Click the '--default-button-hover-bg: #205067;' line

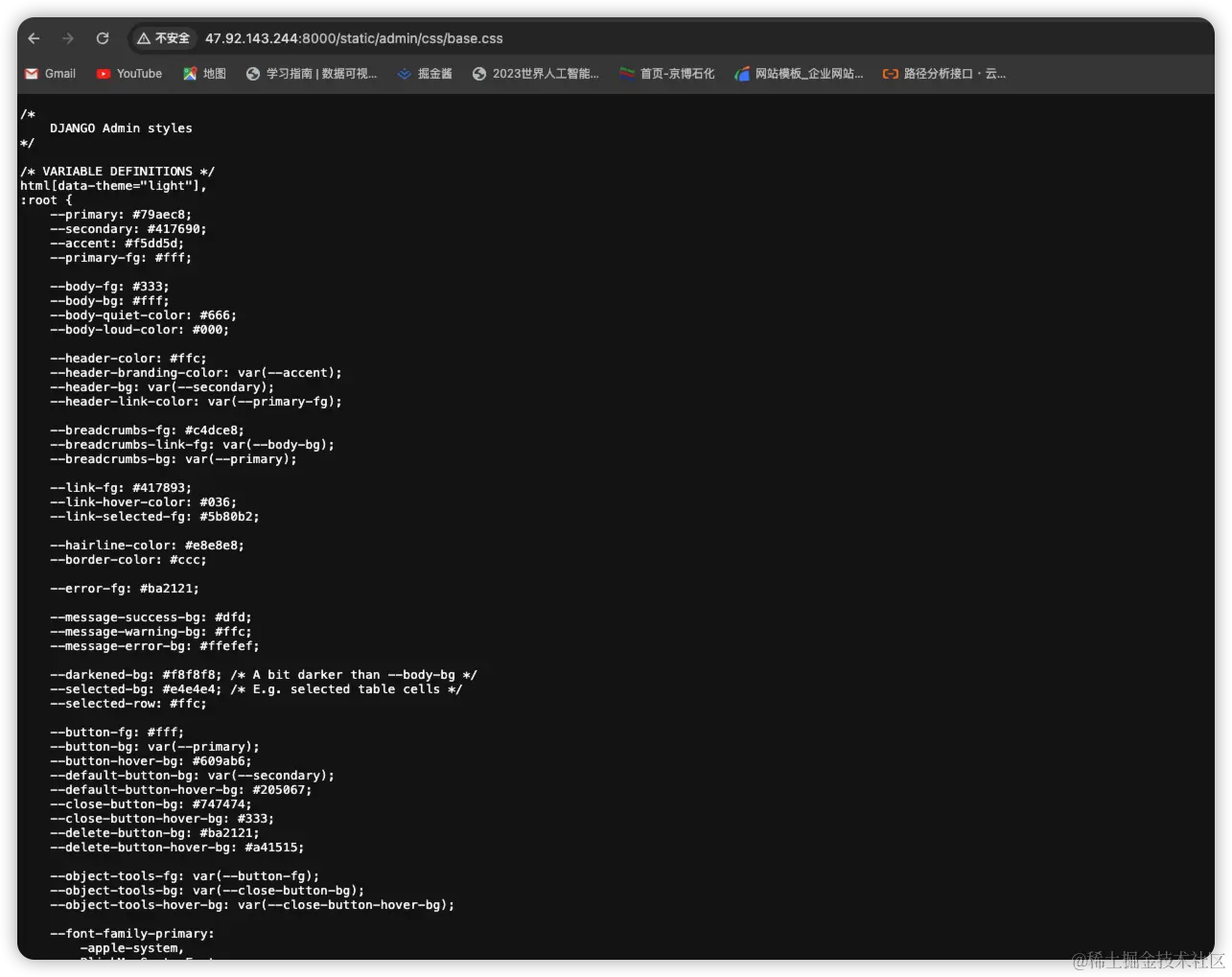(180, 790)
